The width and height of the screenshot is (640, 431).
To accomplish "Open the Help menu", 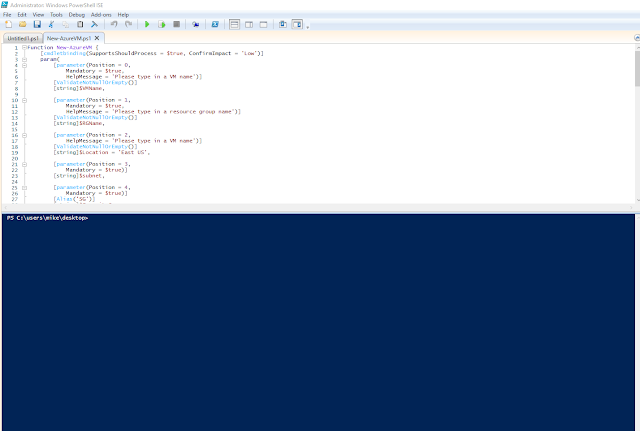I will [x=123, y=15].
